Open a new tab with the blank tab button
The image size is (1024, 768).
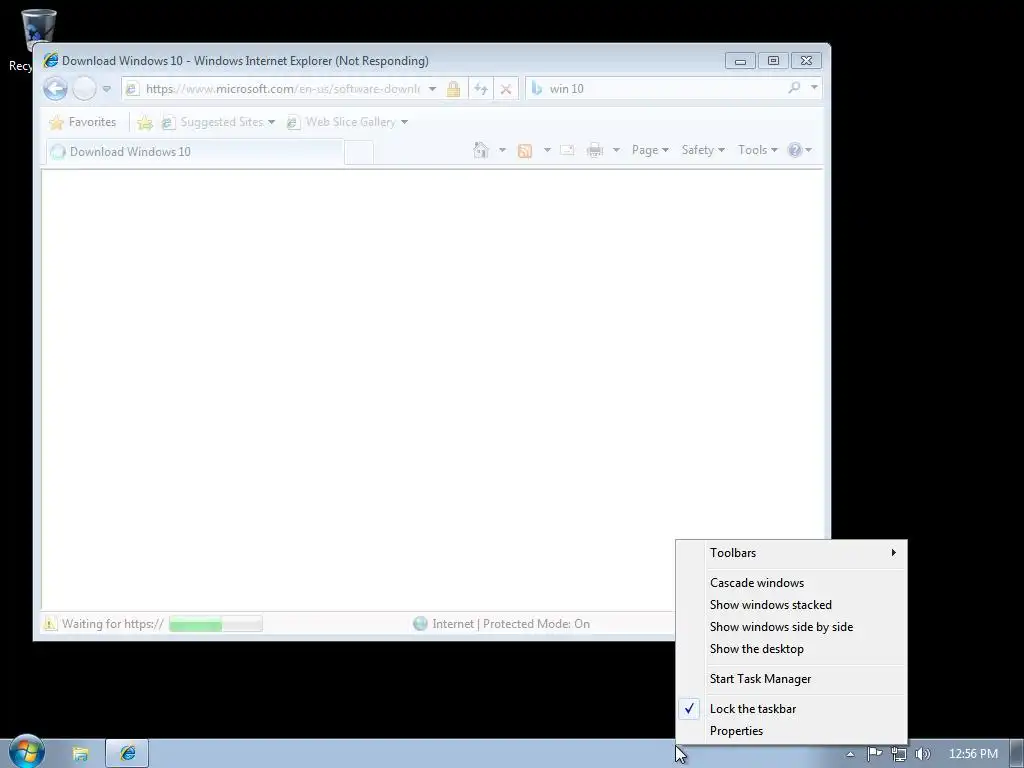pos(359,152)
